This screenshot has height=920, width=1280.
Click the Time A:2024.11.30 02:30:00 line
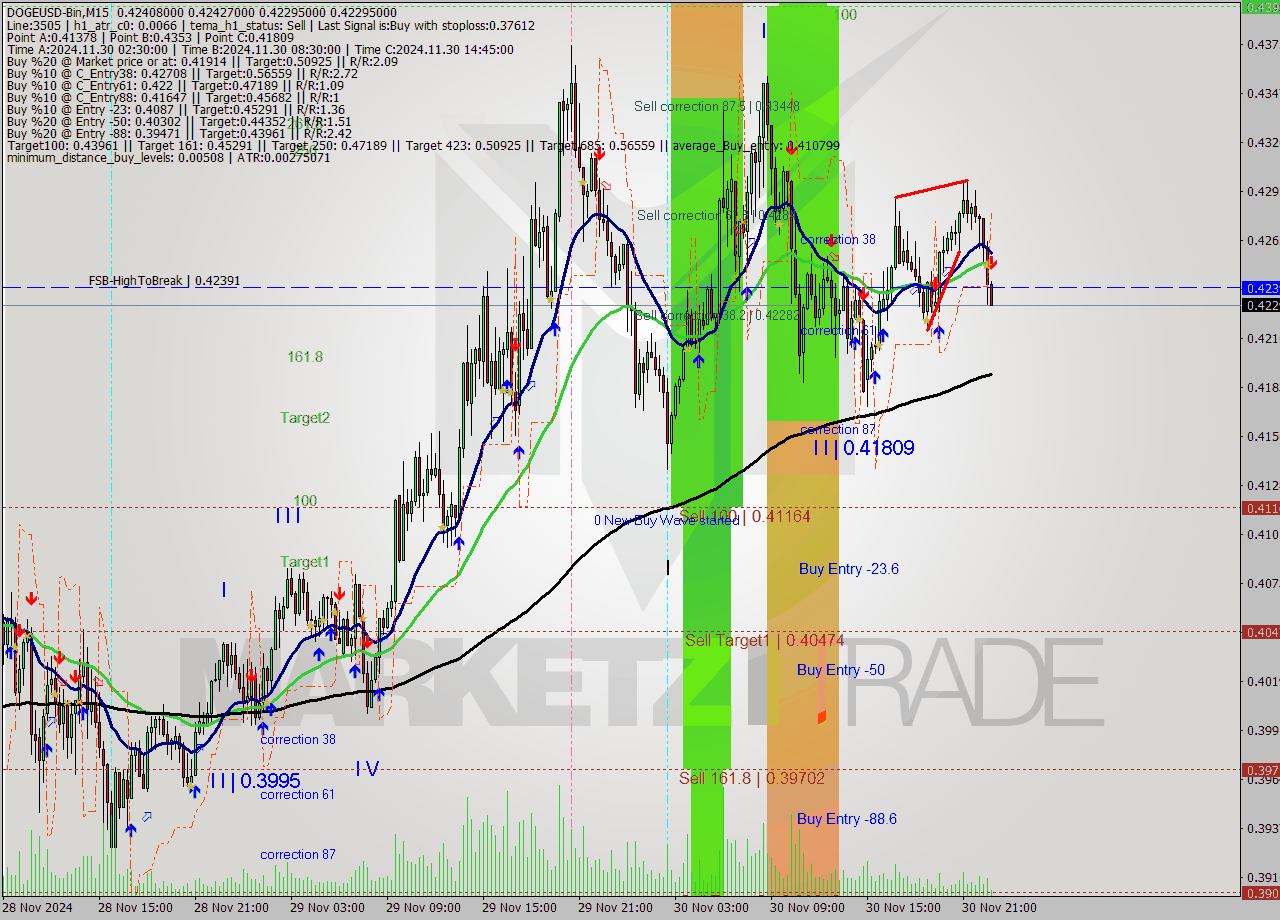260,49
